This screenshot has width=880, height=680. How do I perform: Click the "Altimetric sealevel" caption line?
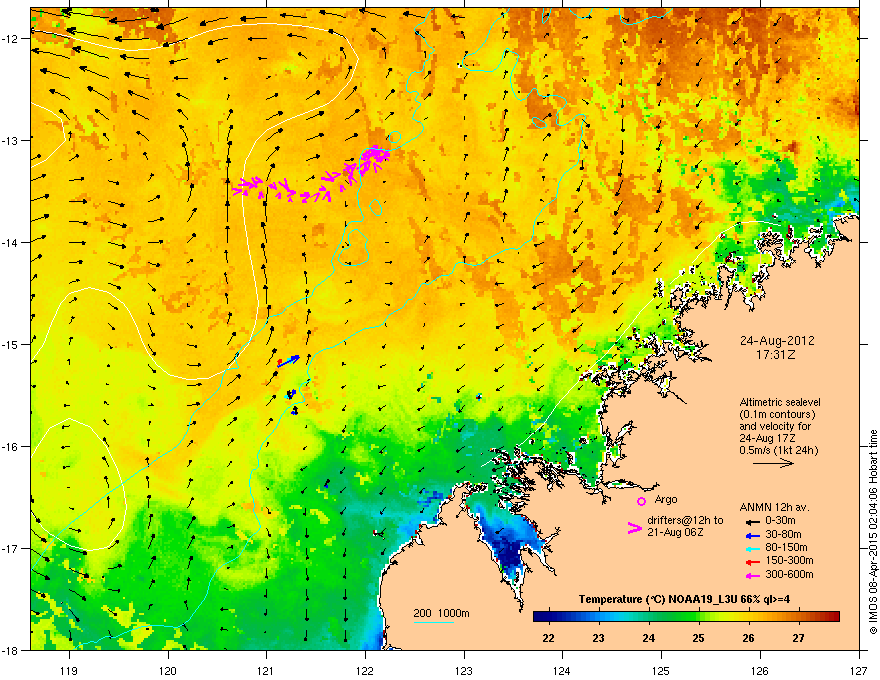pyautogui.click(x=780, y=402)
